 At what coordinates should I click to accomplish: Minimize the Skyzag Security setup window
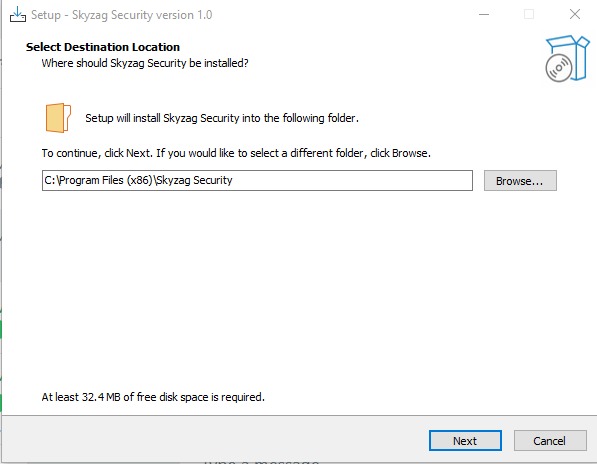484,14
